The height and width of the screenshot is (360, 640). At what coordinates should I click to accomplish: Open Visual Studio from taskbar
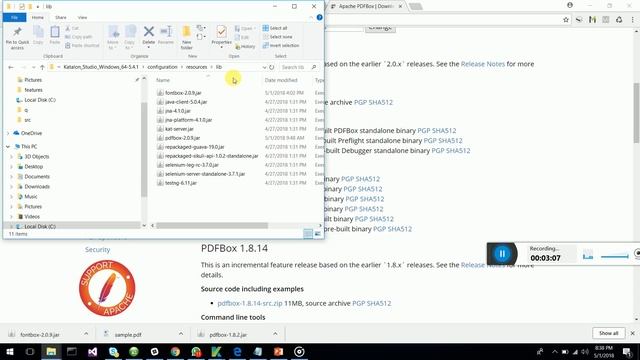click(x=93, y=351)
